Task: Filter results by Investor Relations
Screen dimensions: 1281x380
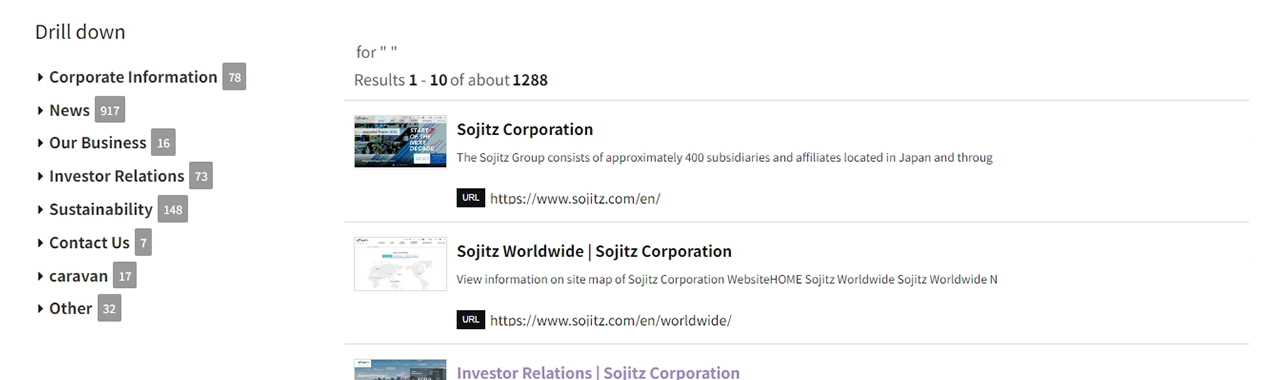Action: coord(117,176)
